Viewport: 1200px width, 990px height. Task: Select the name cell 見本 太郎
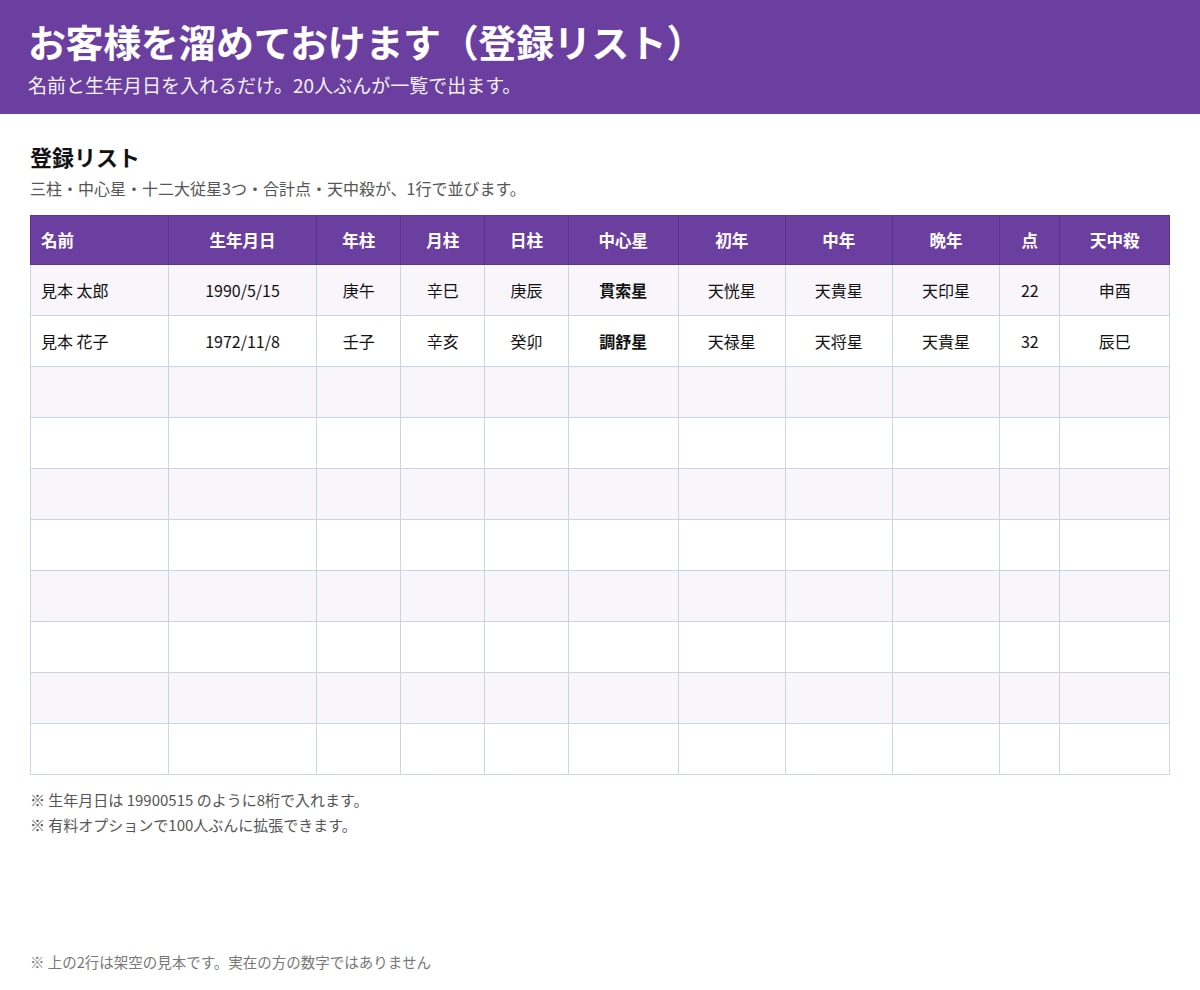99,291
